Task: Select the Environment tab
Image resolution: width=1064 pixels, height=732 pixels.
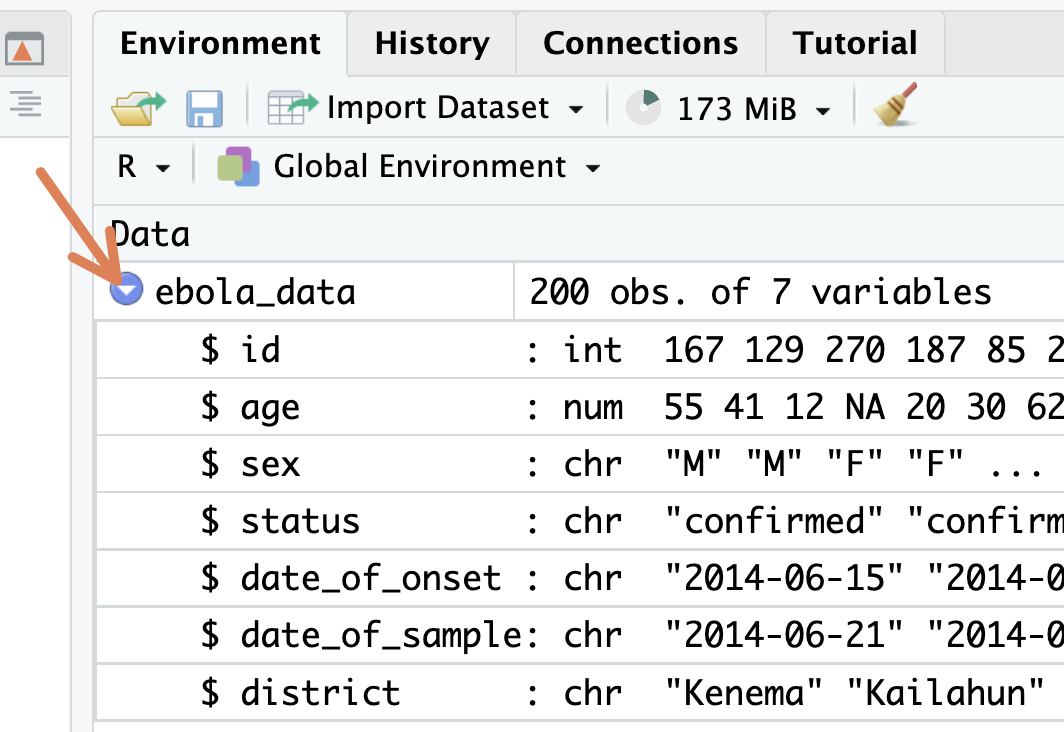Action: point(220,43)
